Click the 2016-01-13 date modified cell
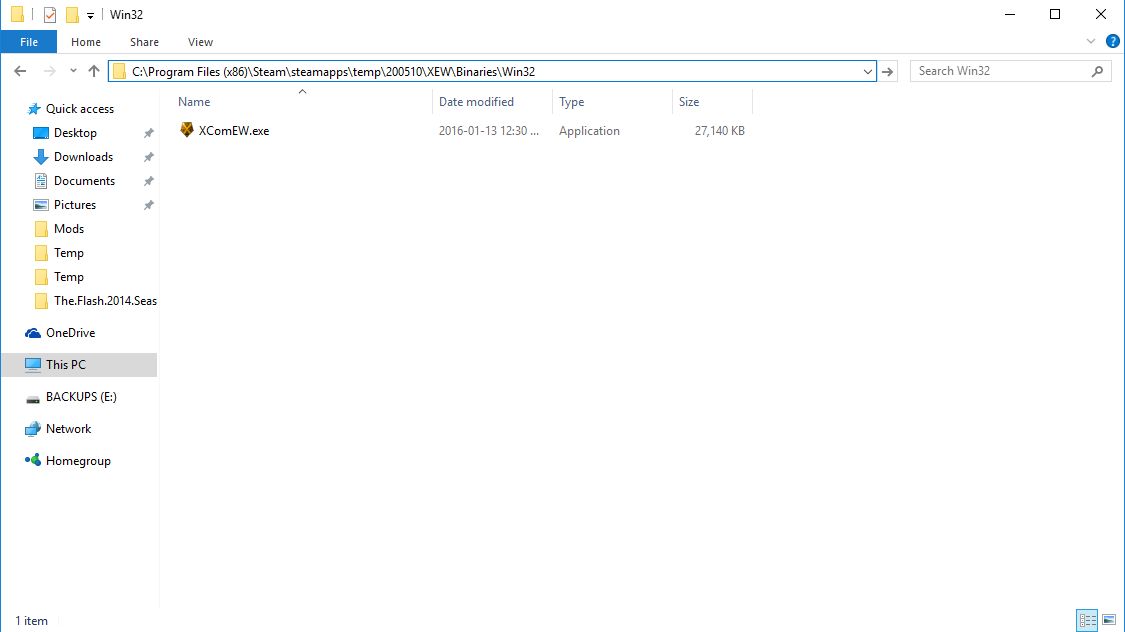Image resolution: width=1125 pixels, height=632 pixels. click(x=489, y=131)
